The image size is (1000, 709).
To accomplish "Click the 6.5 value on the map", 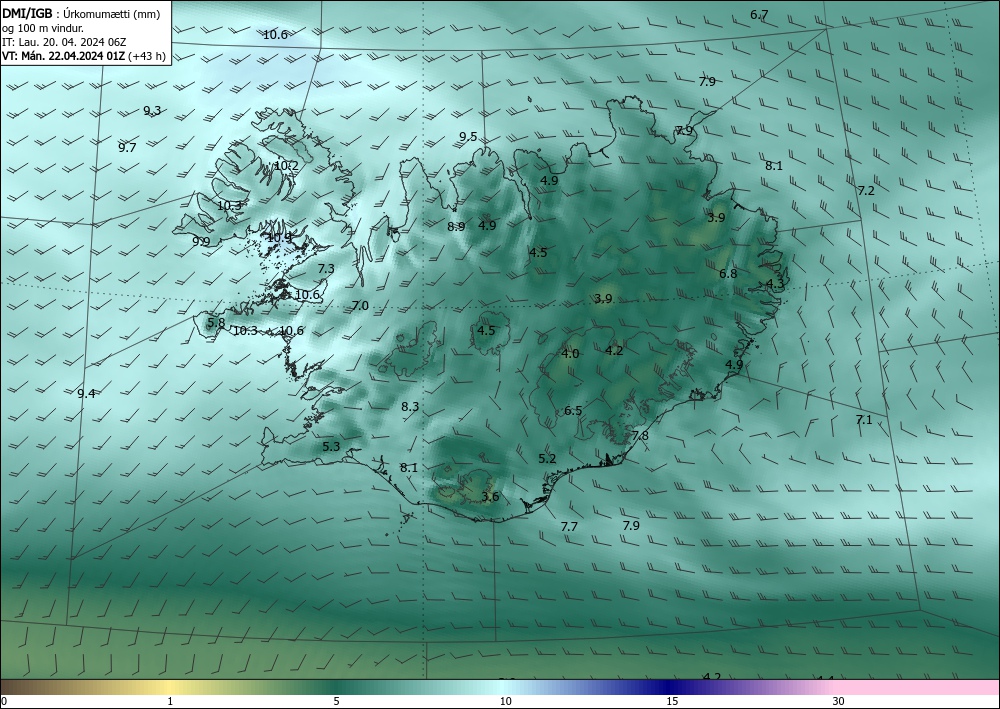I will click(x=573, y=411).
